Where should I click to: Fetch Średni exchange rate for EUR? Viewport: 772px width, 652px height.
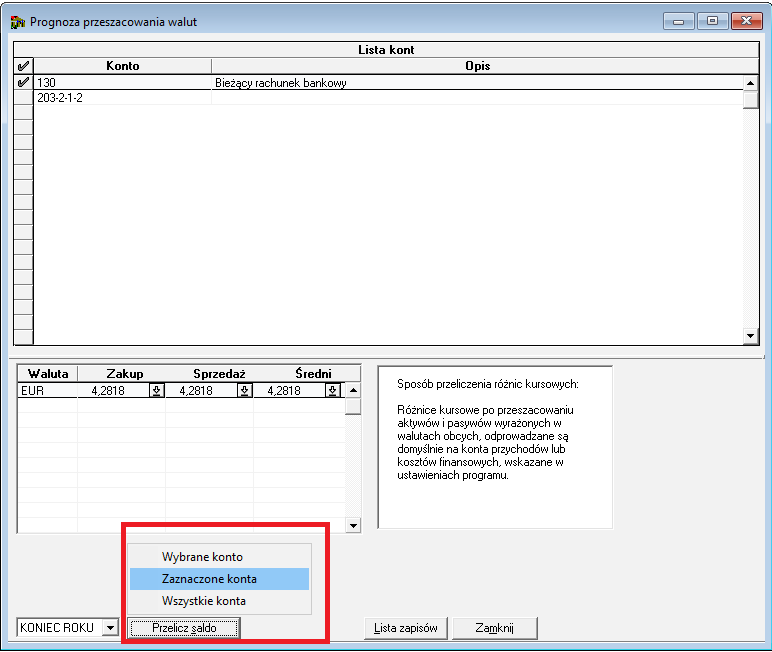point(333,391)
